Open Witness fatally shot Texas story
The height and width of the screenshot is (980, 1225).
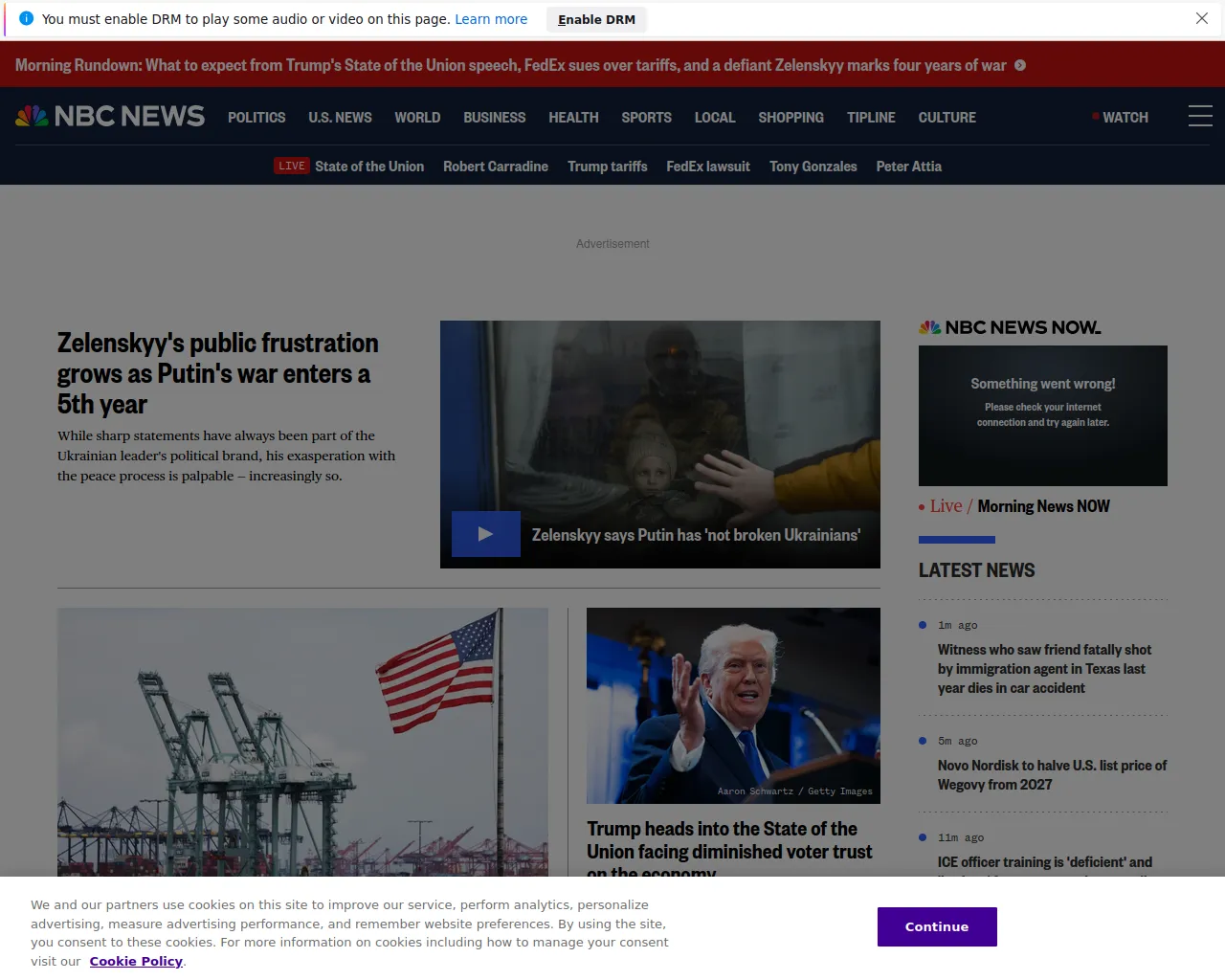point(1044,669)
